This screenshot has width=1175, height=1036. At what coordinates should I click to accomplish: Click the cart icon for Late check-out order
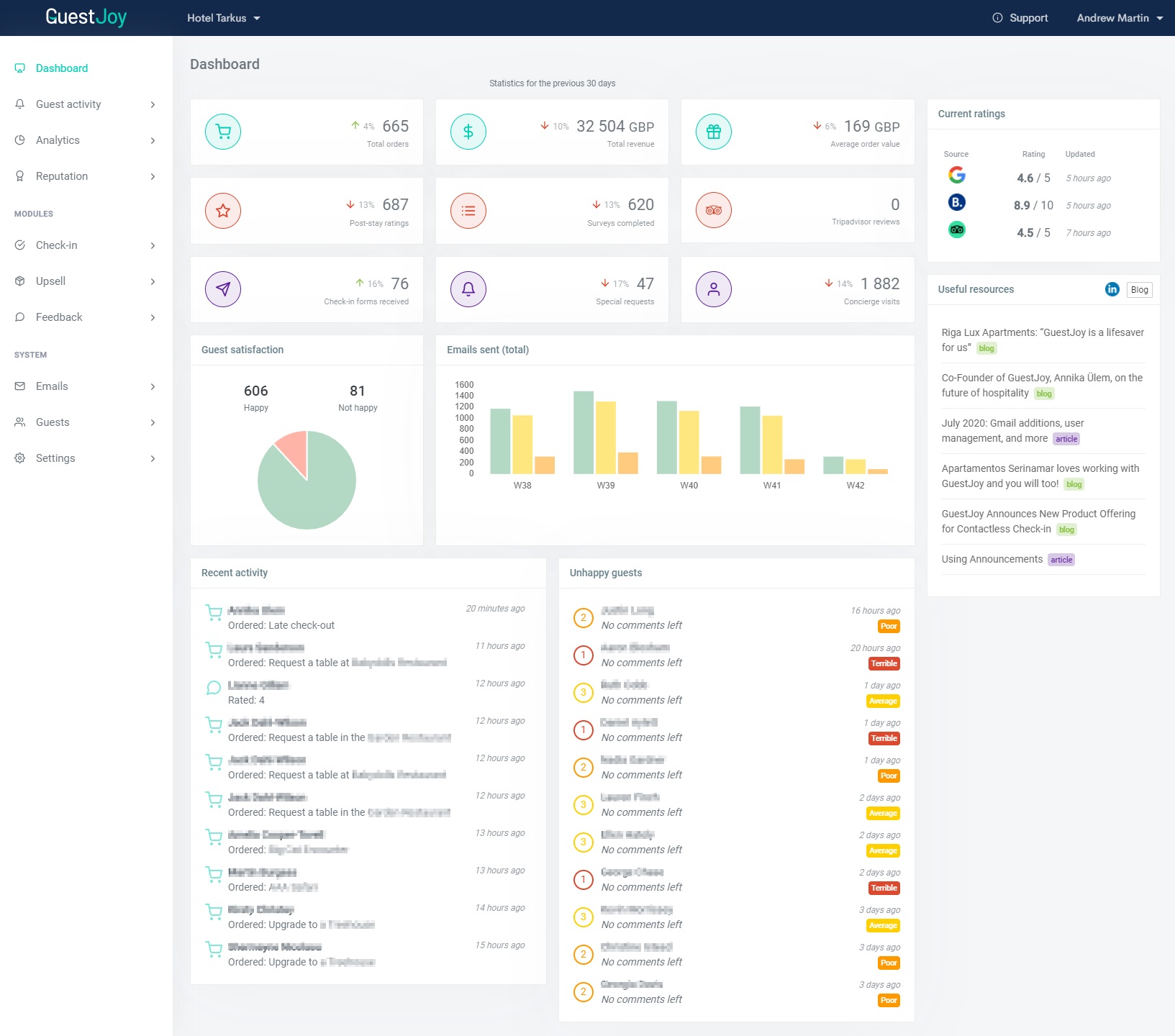(214, 613)
